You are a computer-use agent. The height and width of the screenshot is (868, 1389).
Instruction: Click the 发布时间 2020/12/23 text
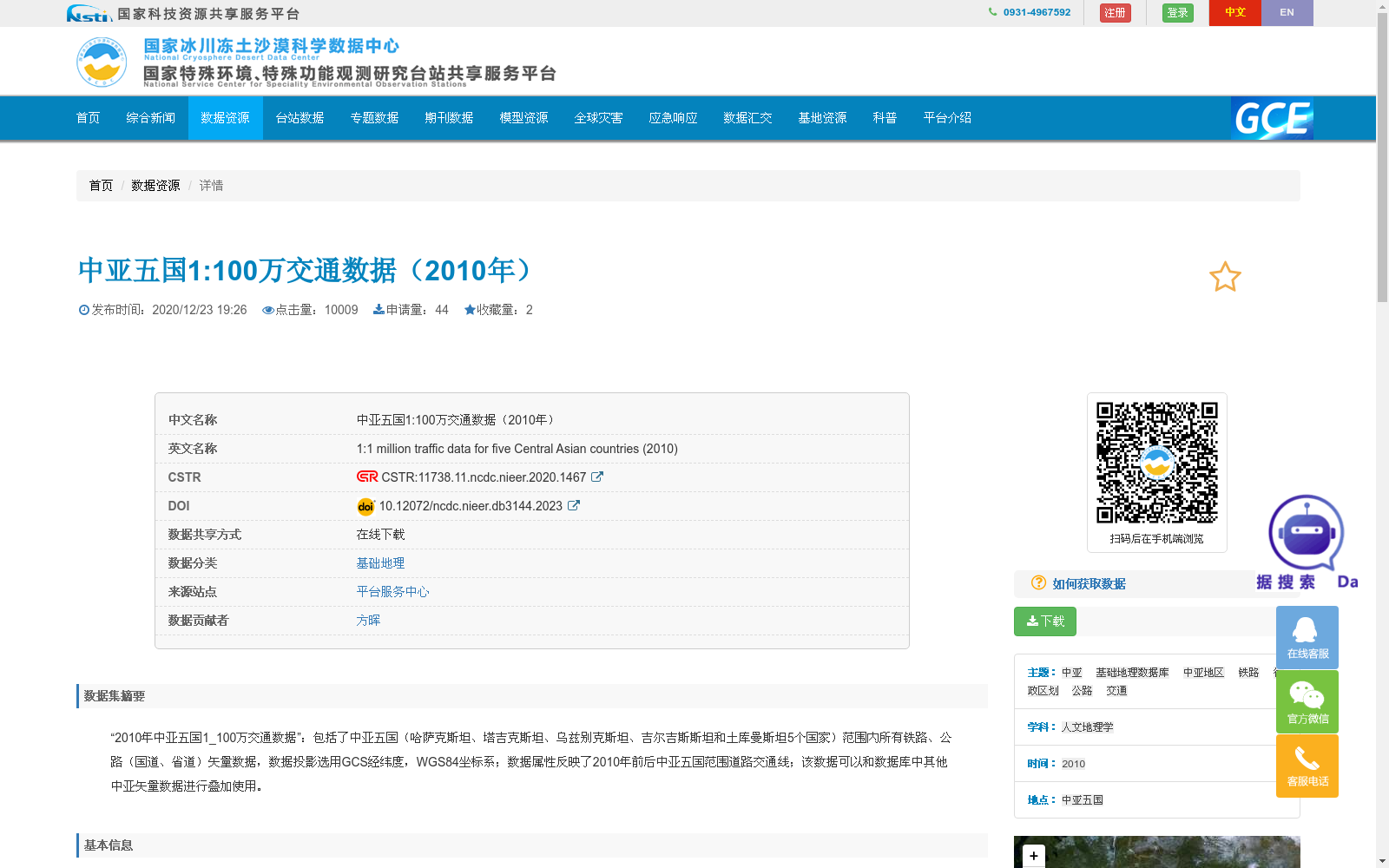(162, 310)
